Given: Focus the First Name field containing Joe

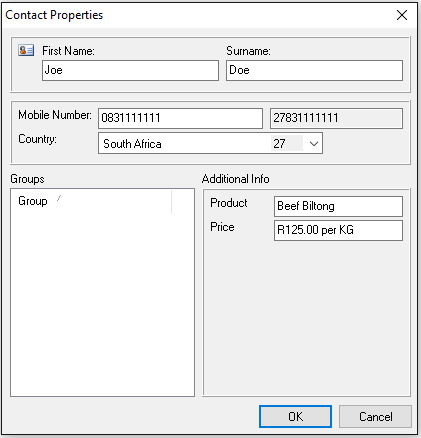Looking at the screenshot, I should 130,70.
